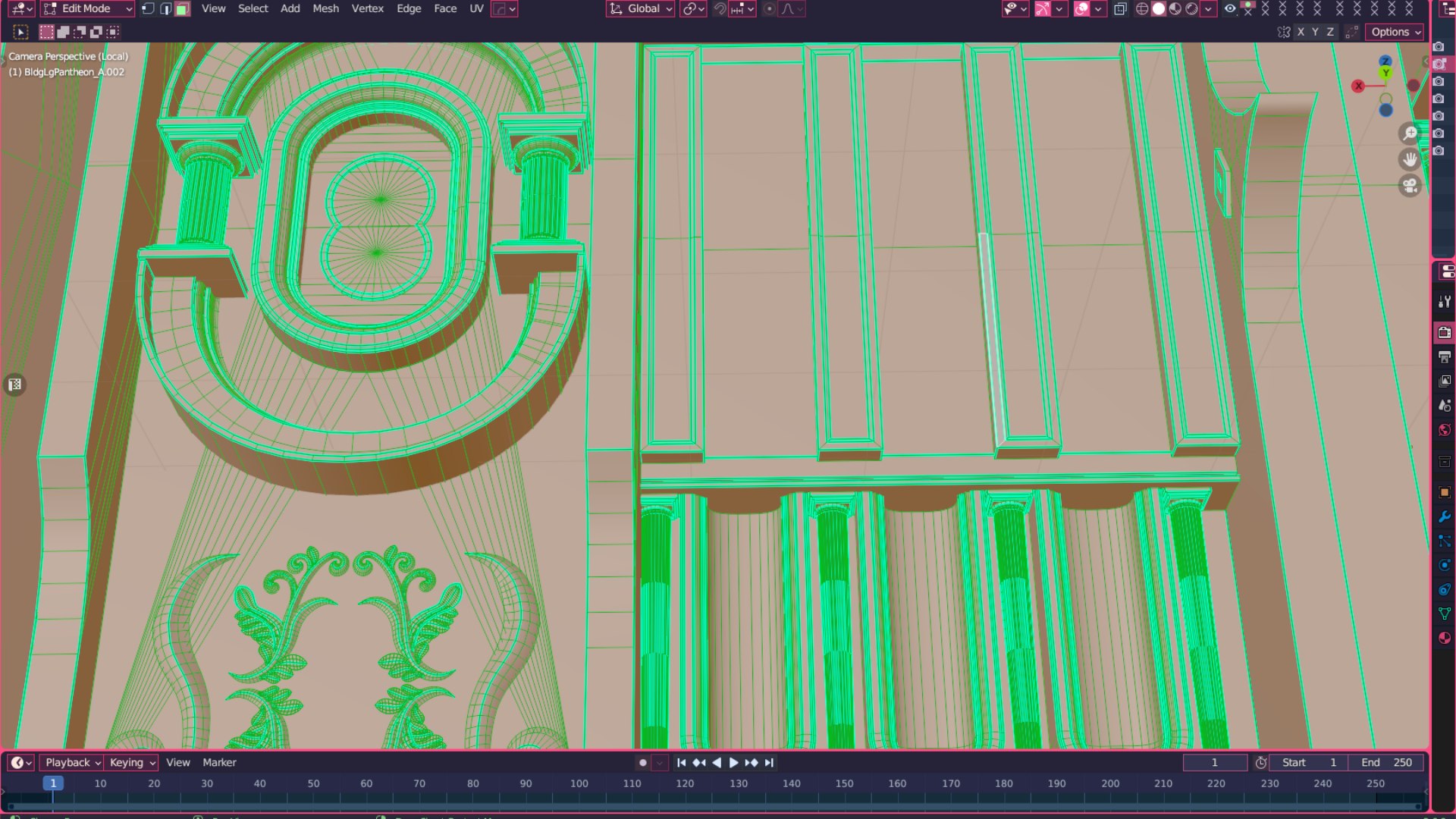Toggle show gizmo button

(x=1043, y=9)
